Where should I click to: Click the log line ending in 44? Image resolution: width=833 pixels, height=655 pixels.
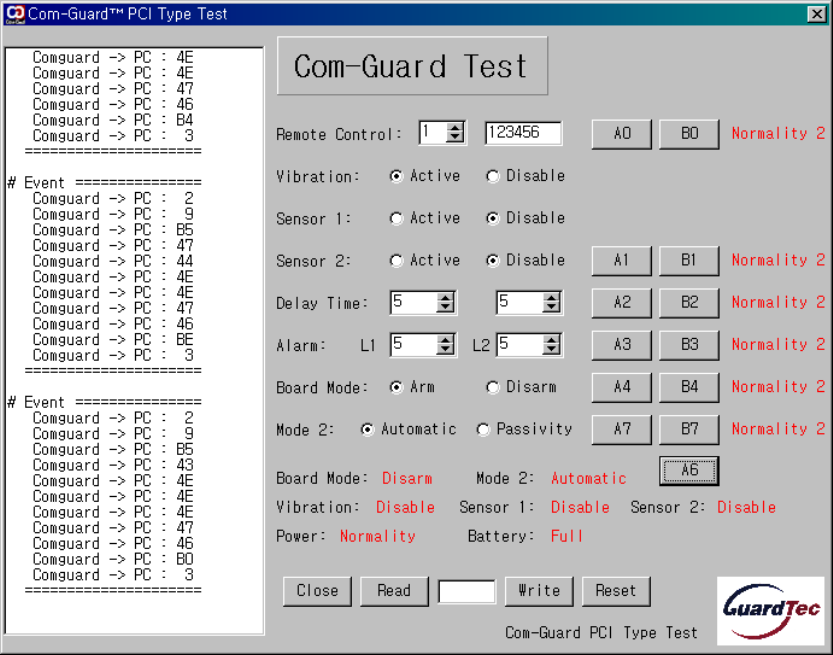click(113, 261)
